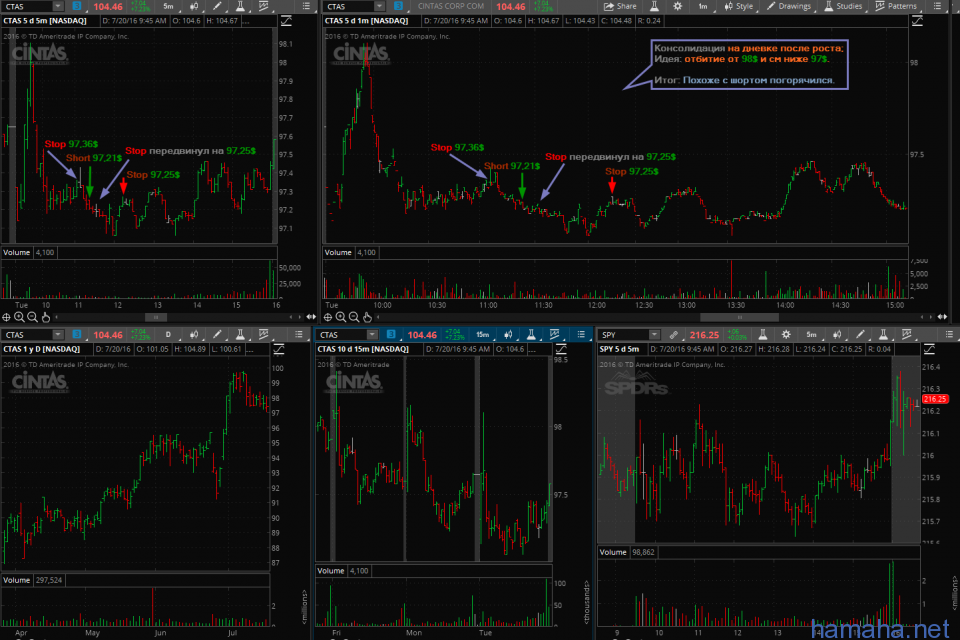Open chart style menu in CTAS 5m chart

click(193, 7)
